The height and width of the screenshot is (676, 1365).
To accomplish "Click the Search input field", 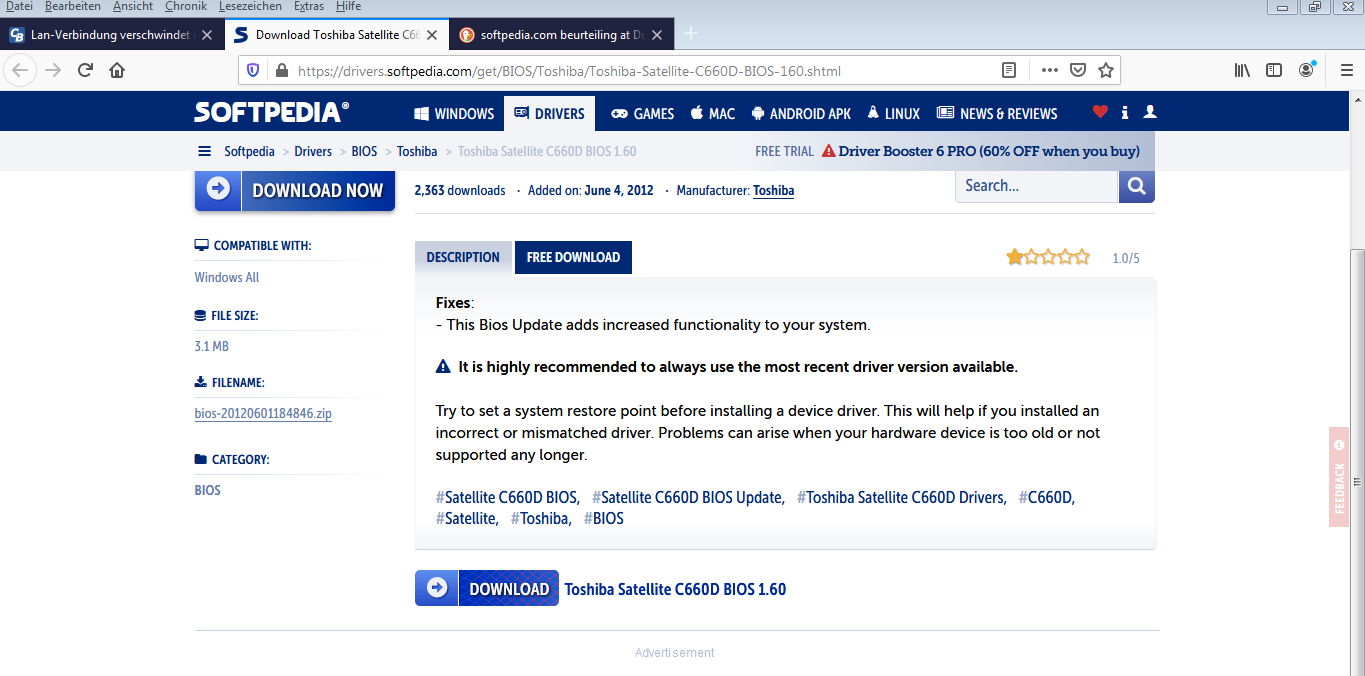I will click(x=1036, y=186).
